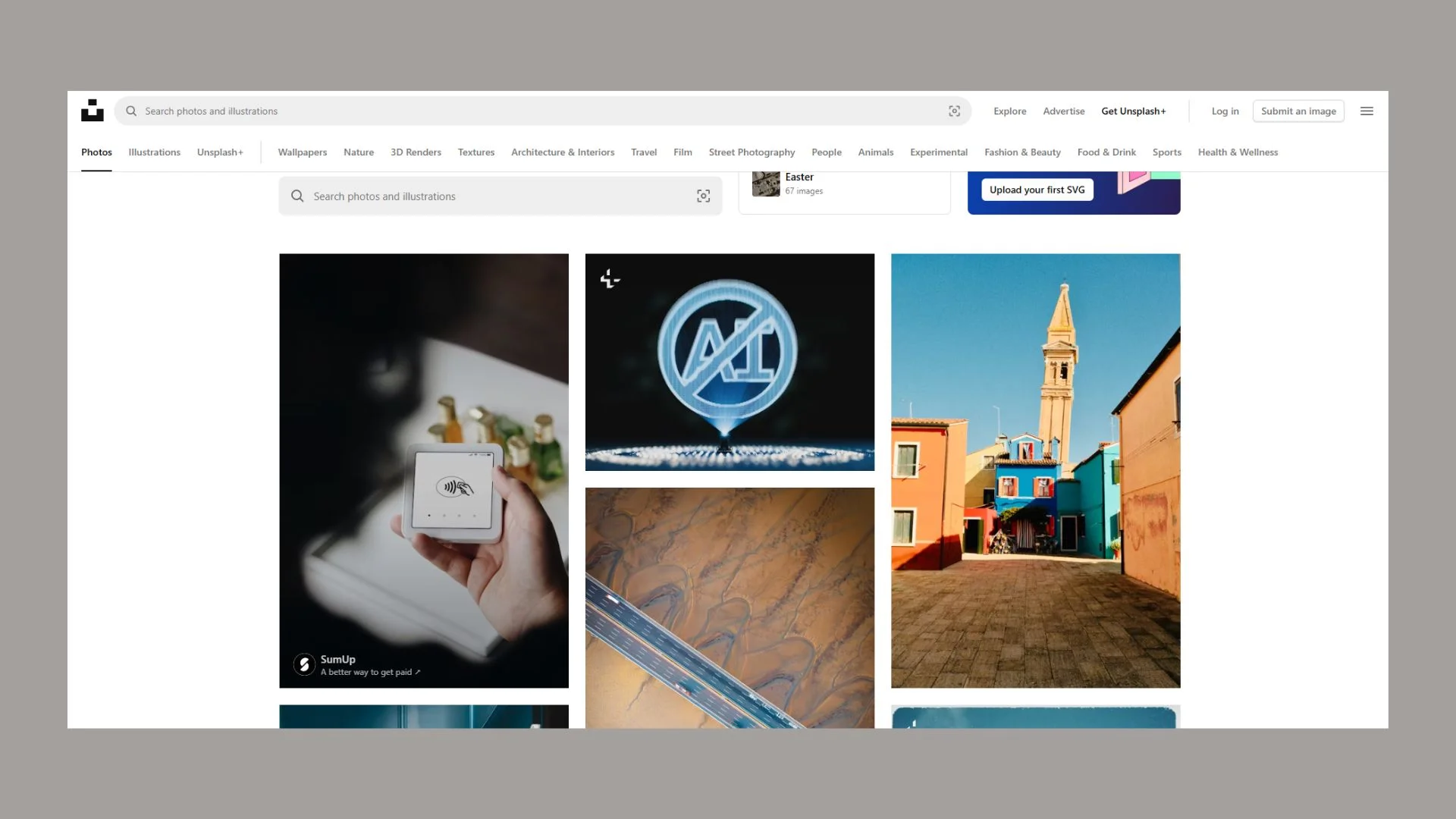1456x819 pixels.
Task: Click the magnifier icon in top search bar
Action: [131, 111]
